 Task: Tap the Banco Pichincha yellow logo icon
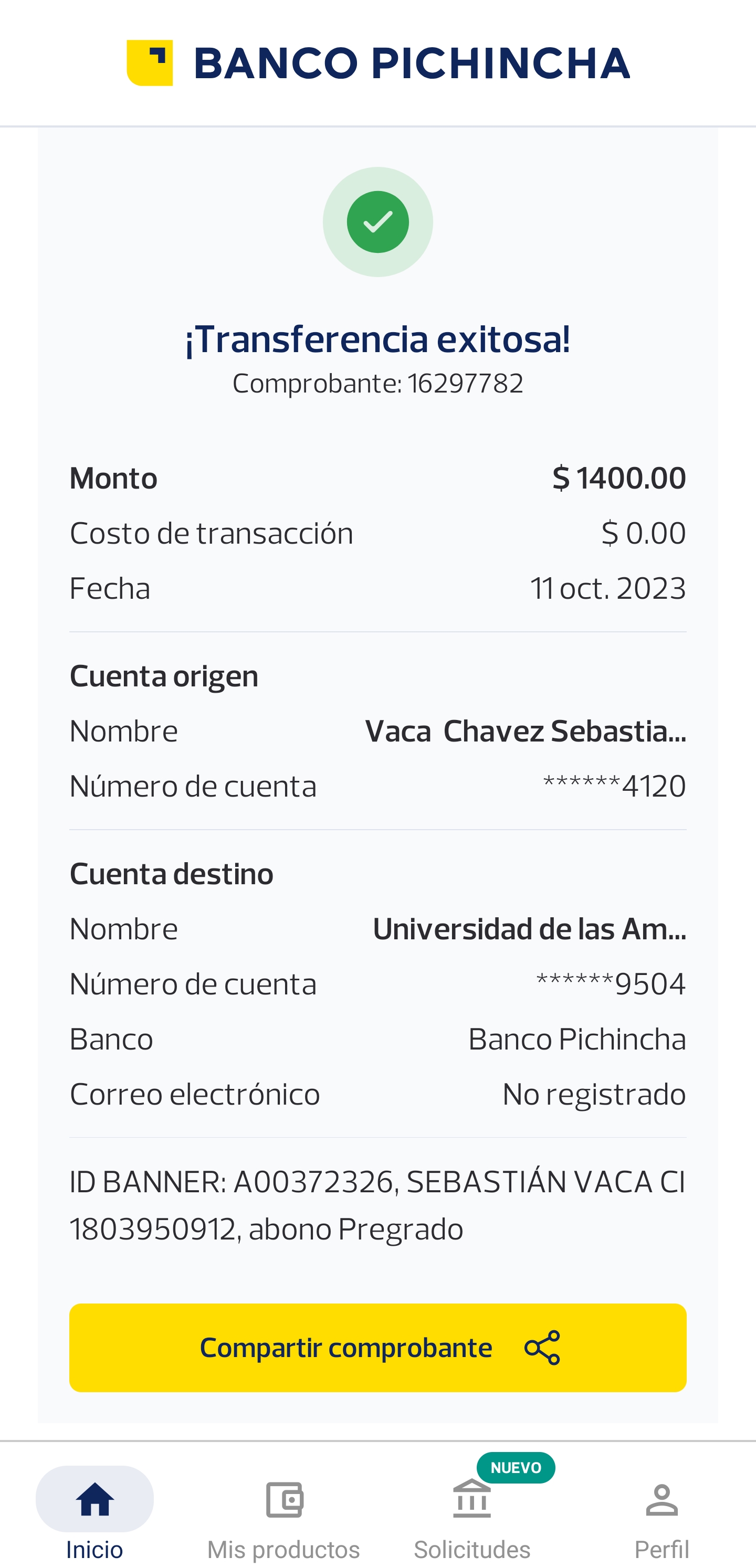point(150,63)
